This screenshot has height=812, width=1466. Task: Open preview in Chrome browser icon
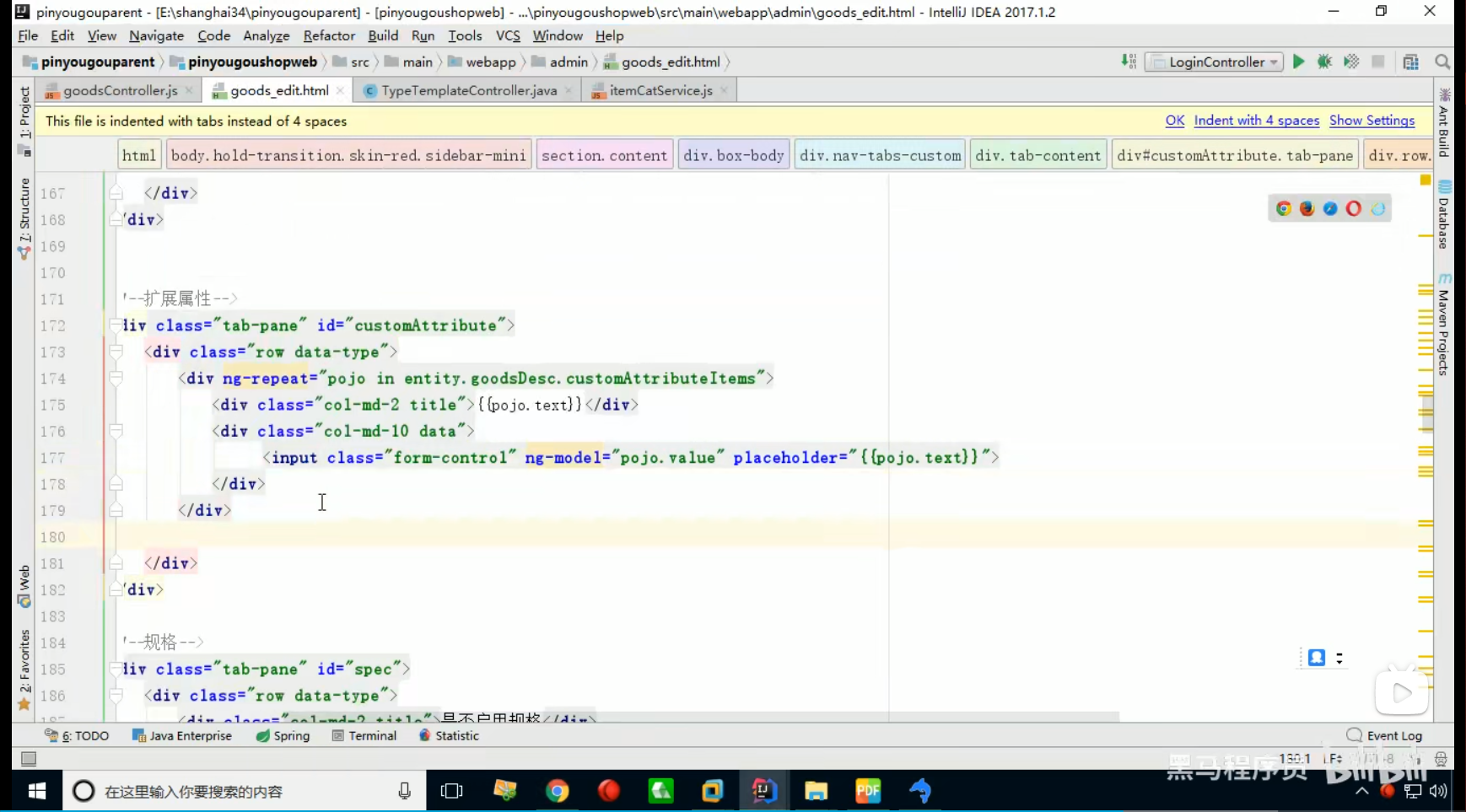coord(1284,208)
